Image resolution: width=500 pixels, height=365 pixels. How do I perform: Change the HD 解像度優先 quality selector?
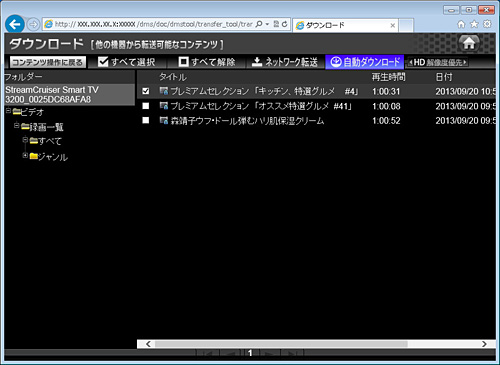point(438,62)
